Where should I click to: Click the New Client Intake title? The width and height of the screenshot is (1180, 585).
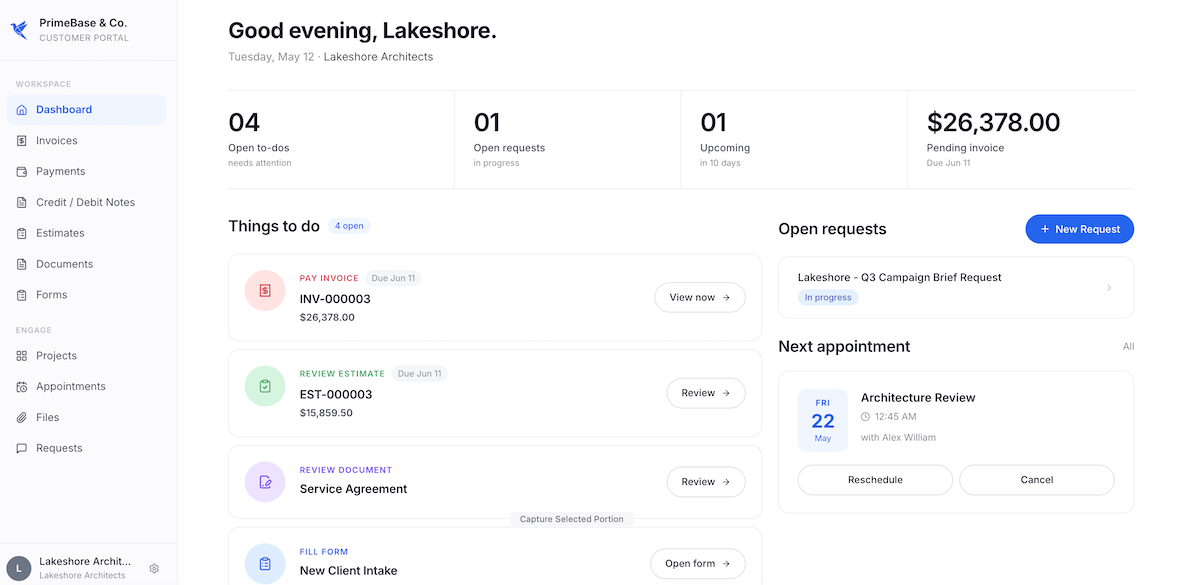coord(348,571)
